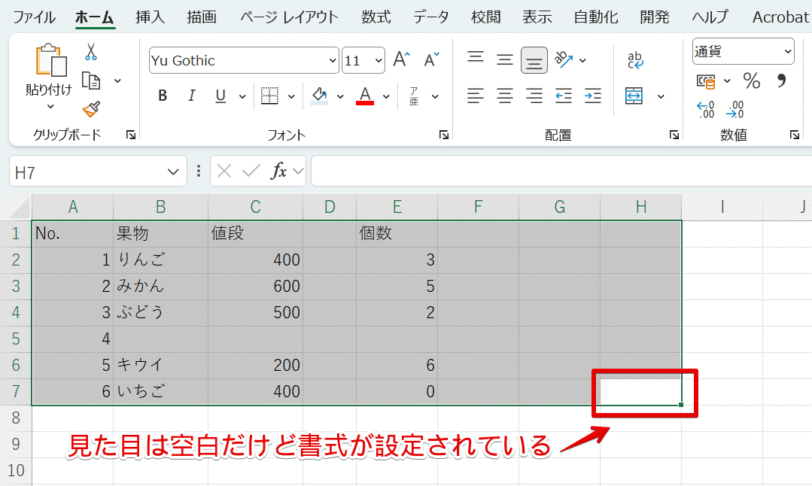Center cell text horizontally
Image resolution: width=812 pixels, height=486 pixels.
point(504,96)
